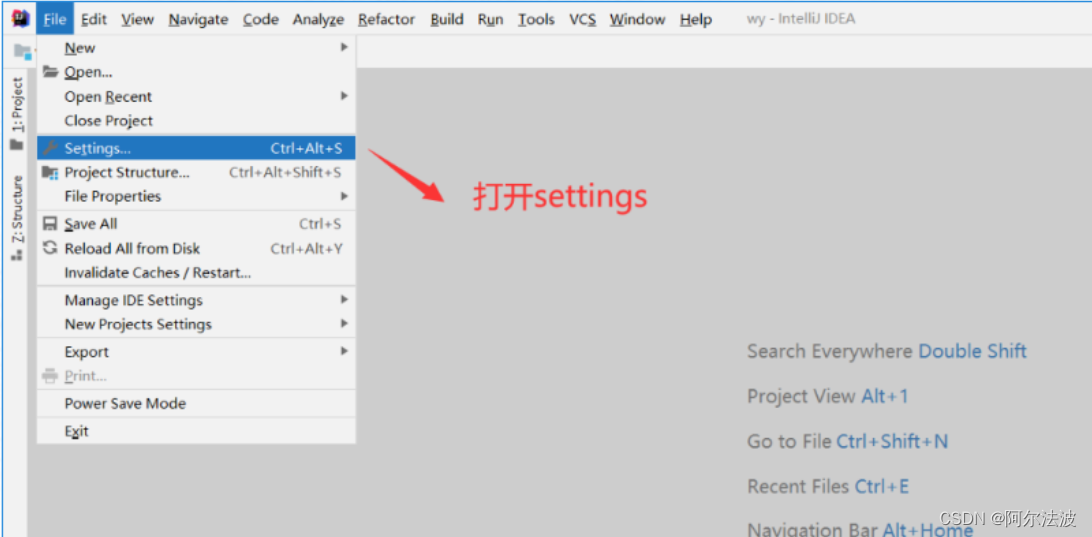Click the printer icon beside Print
Viewport: 1092px width, 537px height.
50,376
